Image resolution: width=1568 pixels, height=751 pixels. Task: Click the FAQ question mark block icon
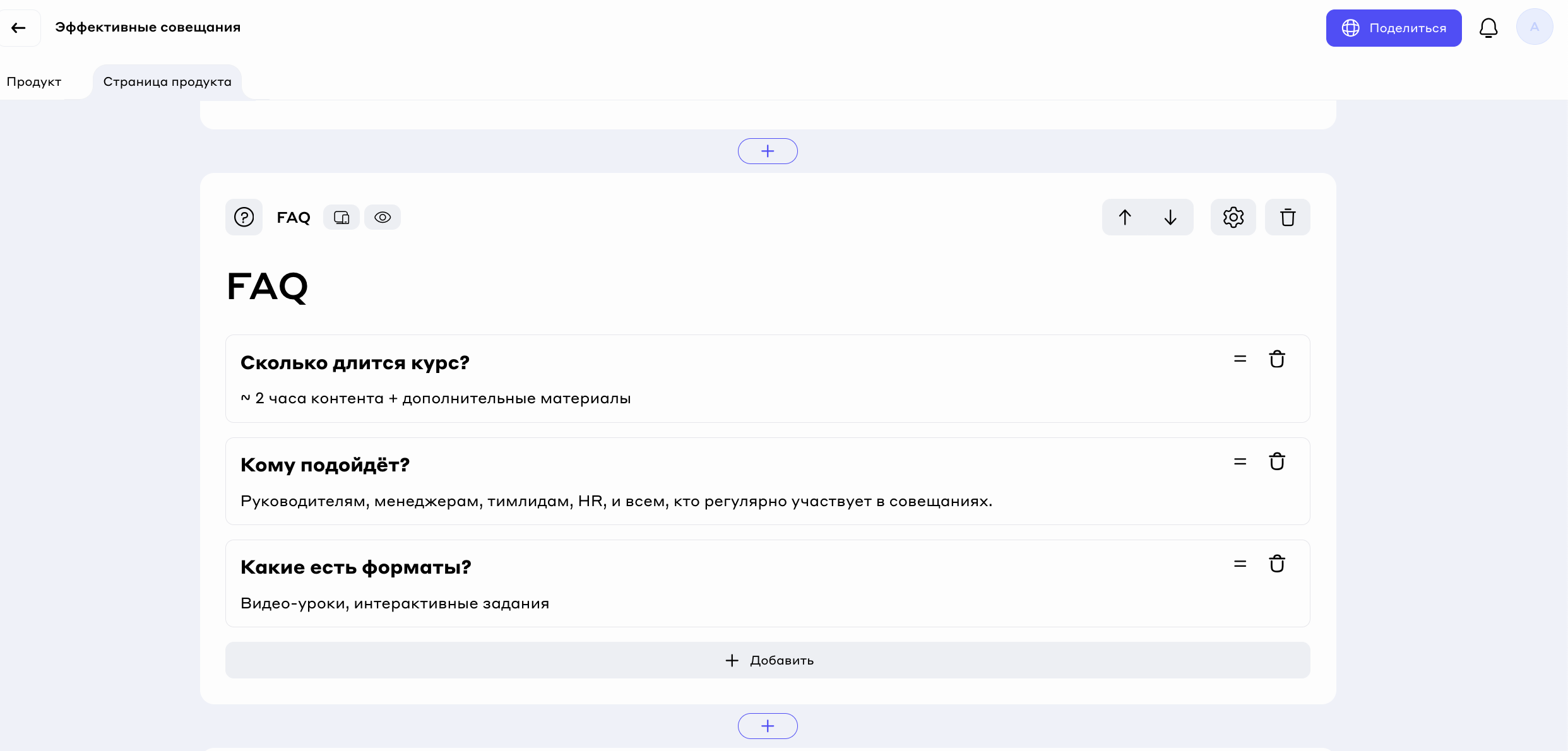(x=244, y=217)
